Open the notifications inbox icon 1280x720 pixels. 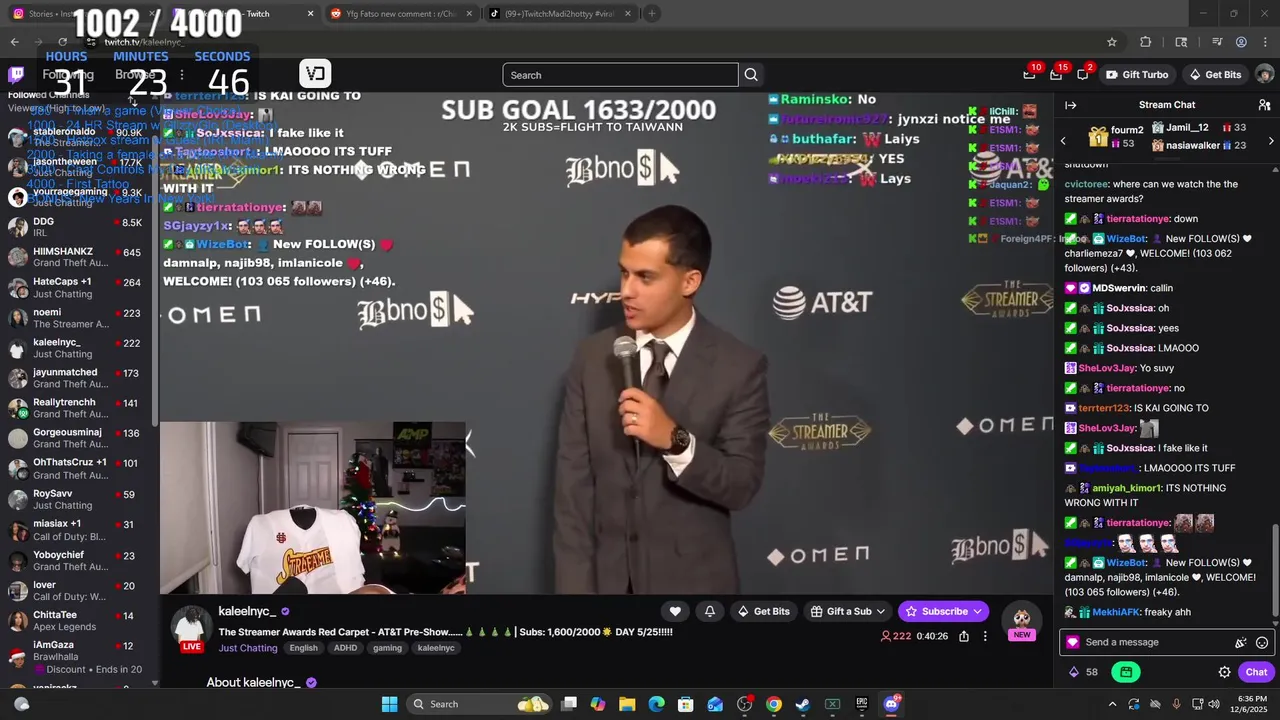1056,75
